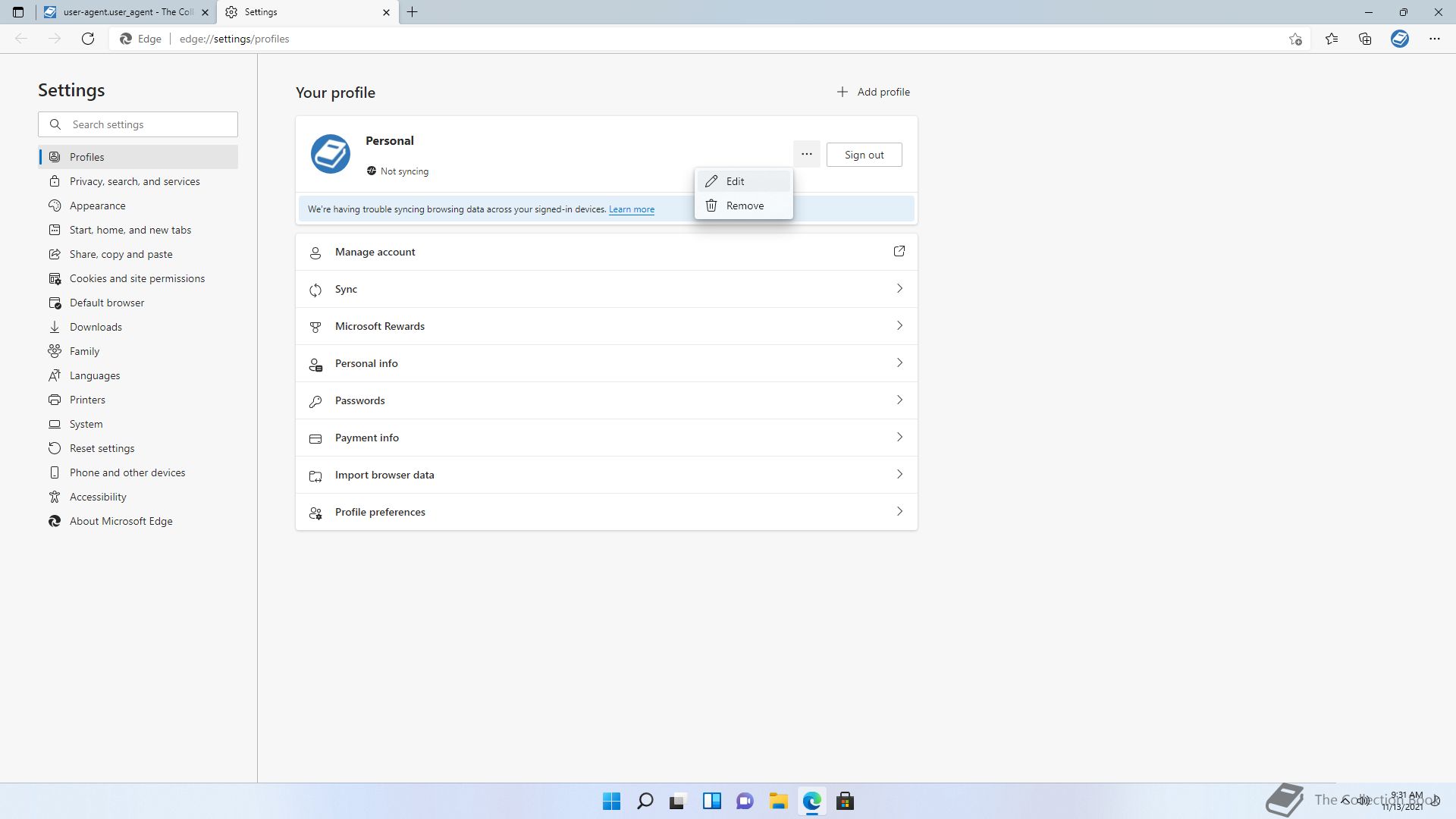The height and width of the screenshot is (819, 1456).
Task: Click the profile avatar in toolbar
Action: pos(1400,39)
